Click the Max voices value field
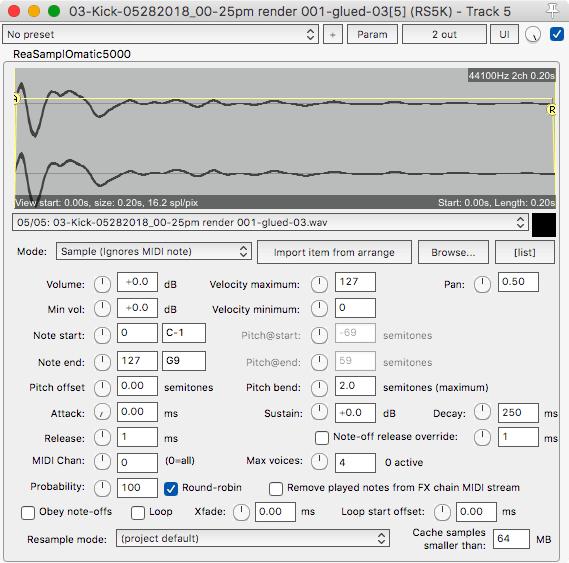 [x=355, y=463]
